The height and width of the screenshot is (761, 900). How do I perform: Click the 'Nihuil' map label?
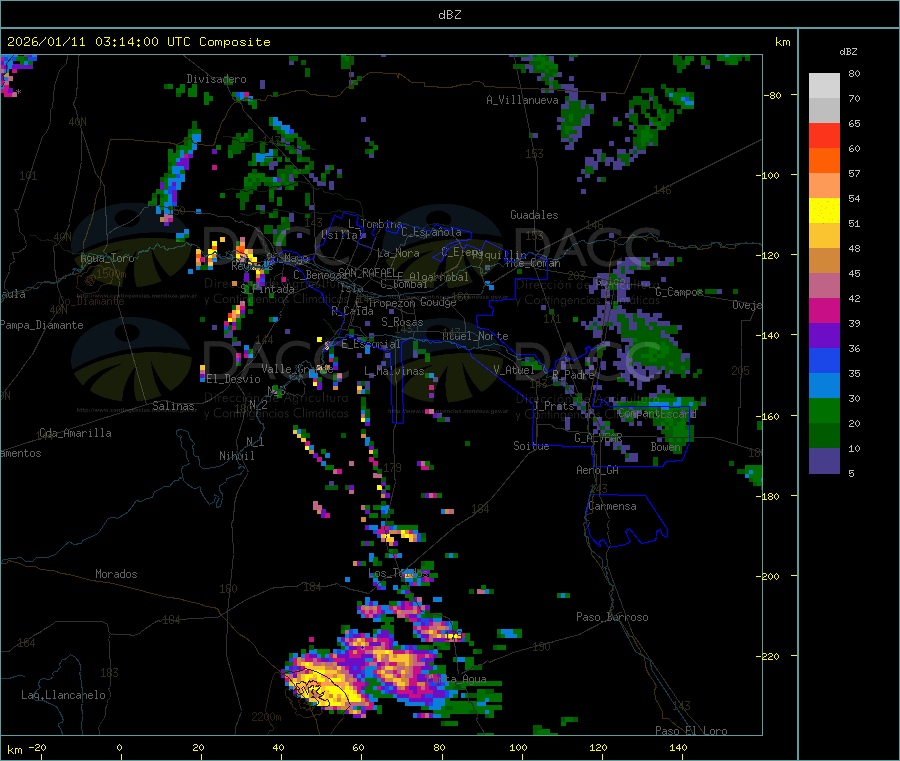point(236,456)
